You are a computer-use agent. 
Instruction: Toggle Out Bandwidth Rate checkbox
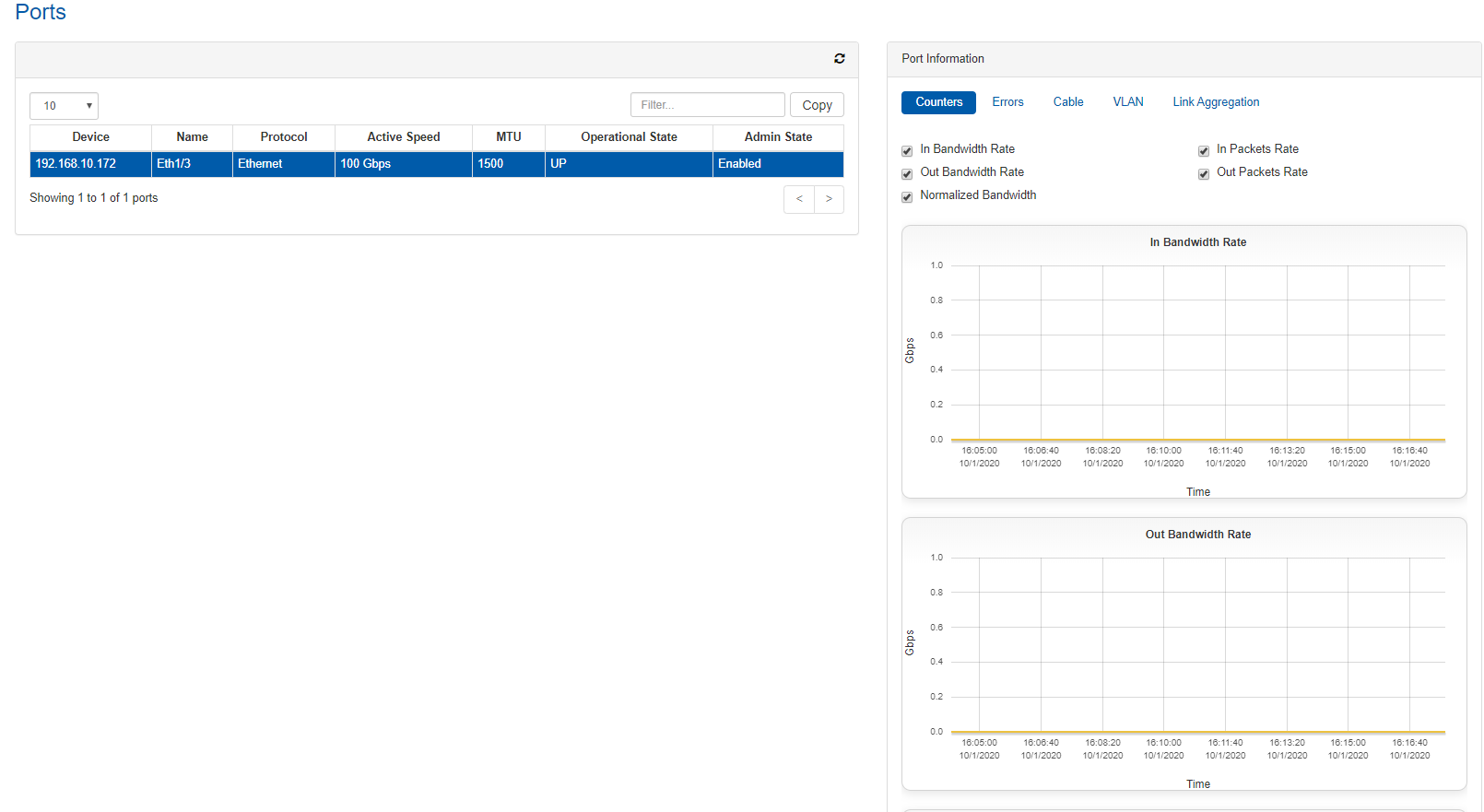(907, 173)
